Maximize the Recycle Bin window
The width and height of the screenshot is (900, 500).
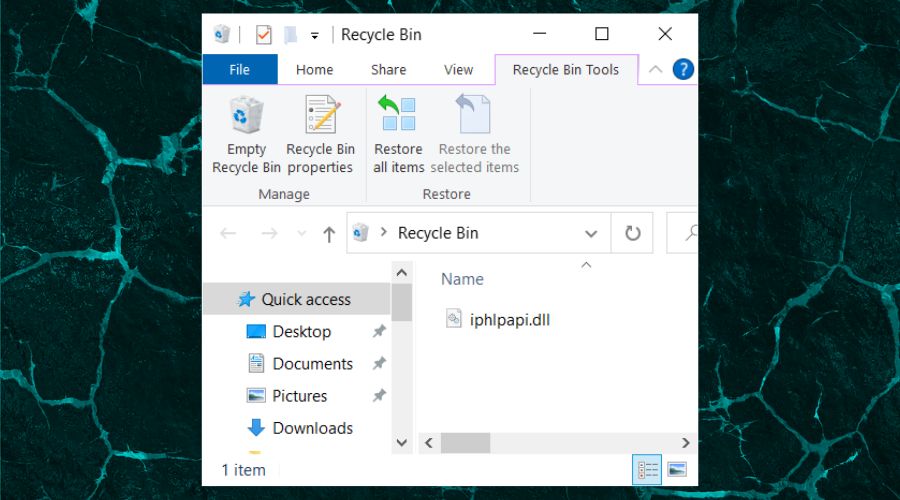point(602,34)
